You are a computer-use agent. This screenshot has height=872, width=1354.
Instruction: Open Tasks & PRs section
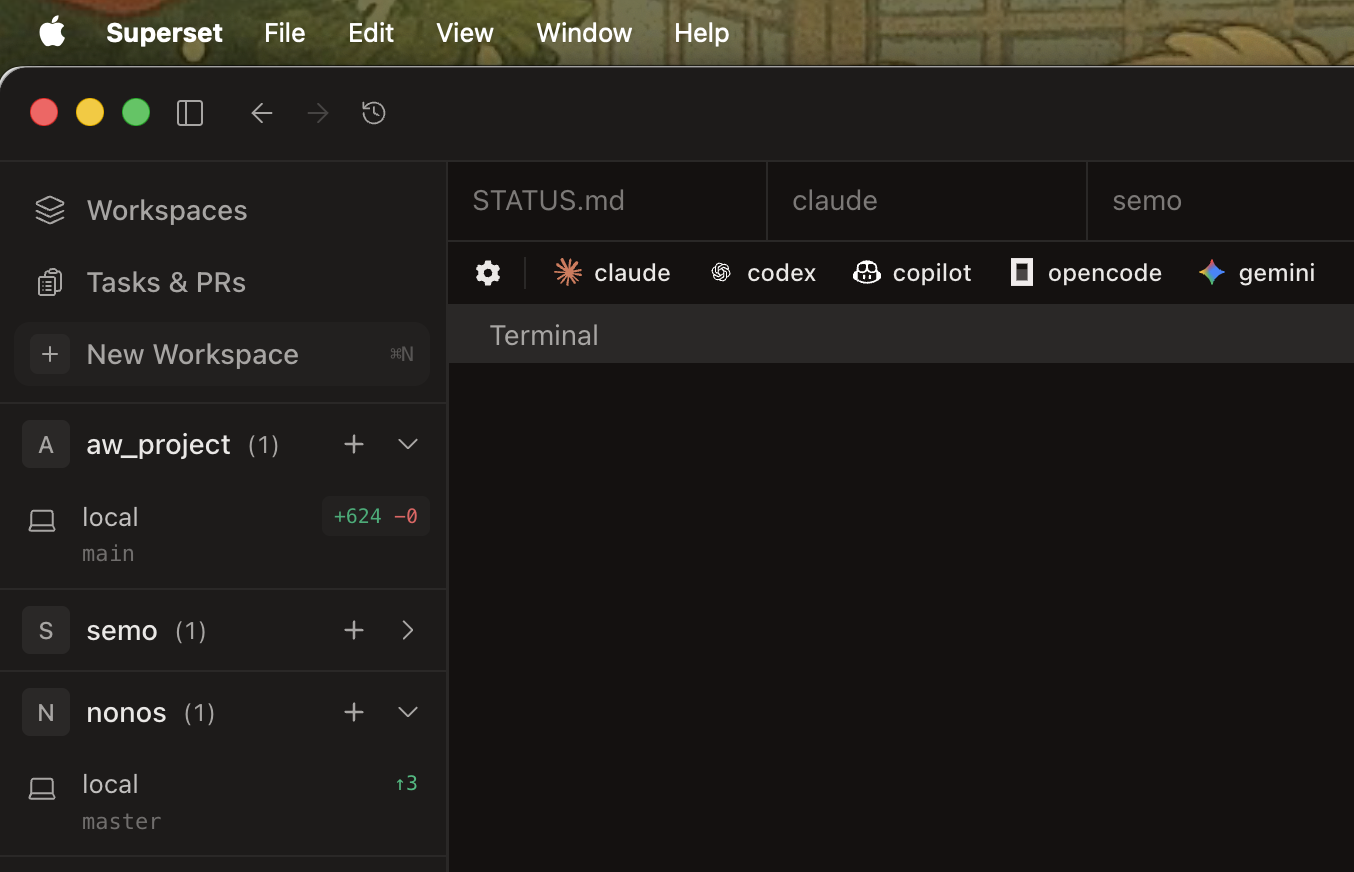click(x=222, y=282)
